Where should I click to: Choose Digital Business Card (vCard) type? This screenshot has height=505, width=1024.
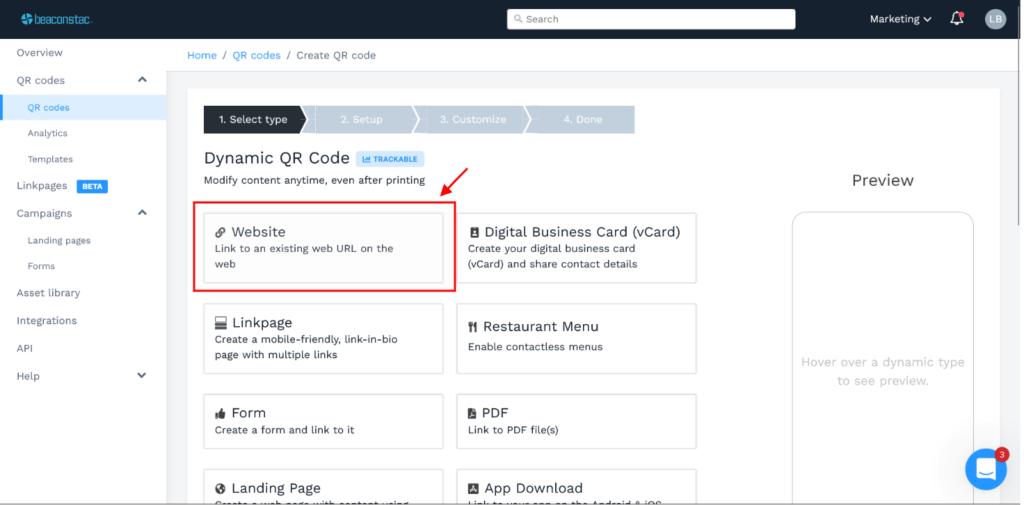577,248
